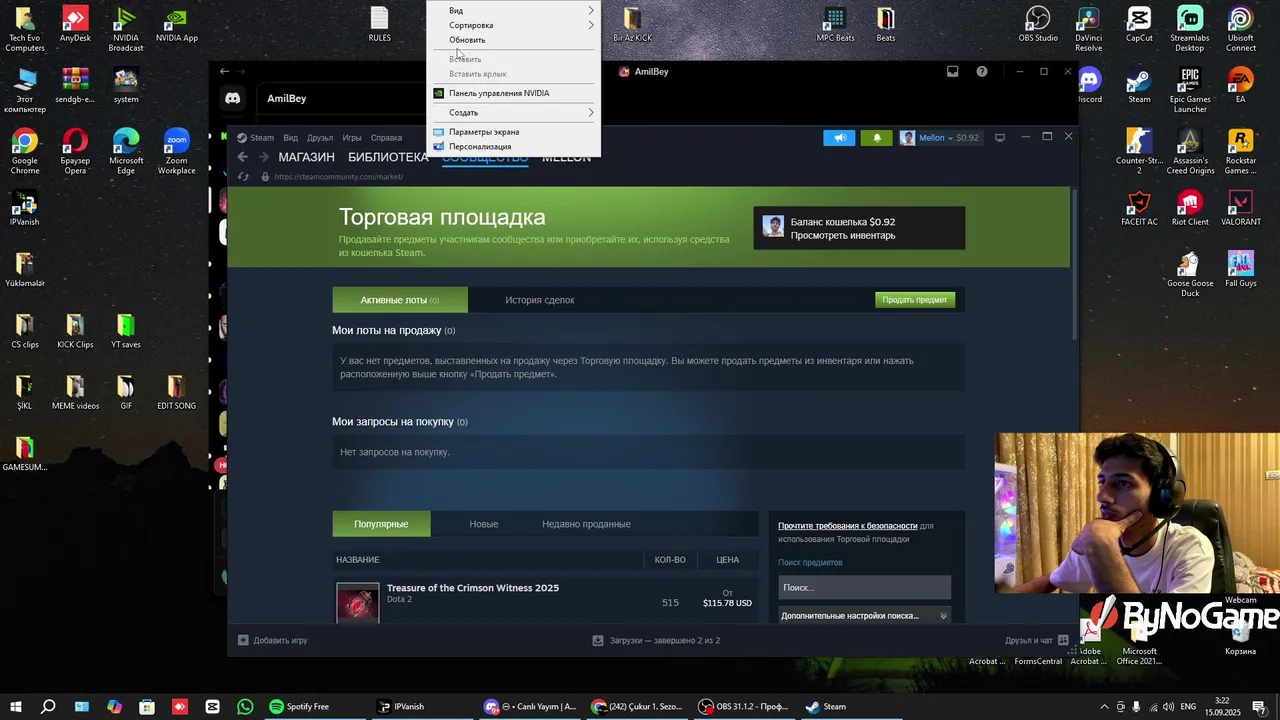This screenshot has height=720, width=1280.
Task: Open DaVinci Resolve desktop icon
Action: tap(1089, 29)
